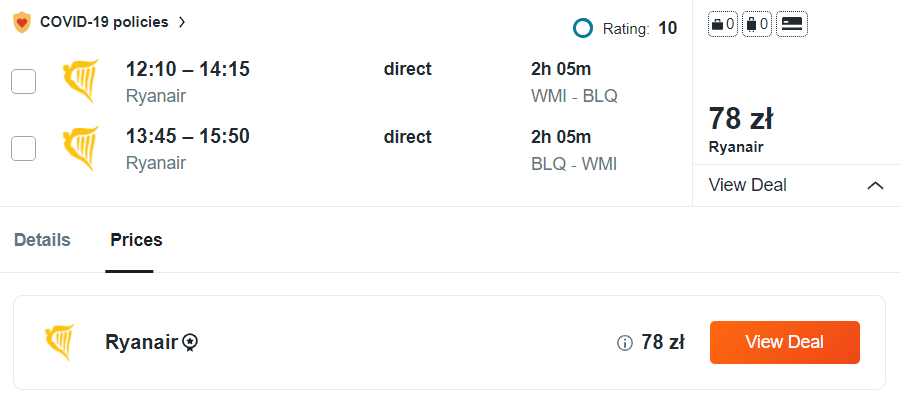Tick the checkbox for the 12:10 – 14:15 flight
The image size is (900, 412).
23,82
